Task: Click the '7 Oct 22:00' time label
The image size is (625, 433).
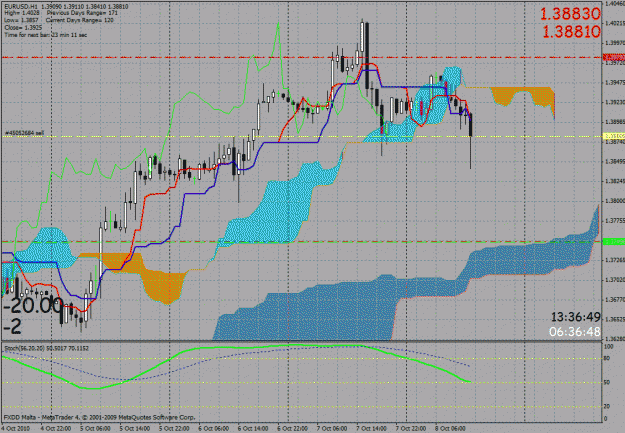Action: tap(411, 429)
